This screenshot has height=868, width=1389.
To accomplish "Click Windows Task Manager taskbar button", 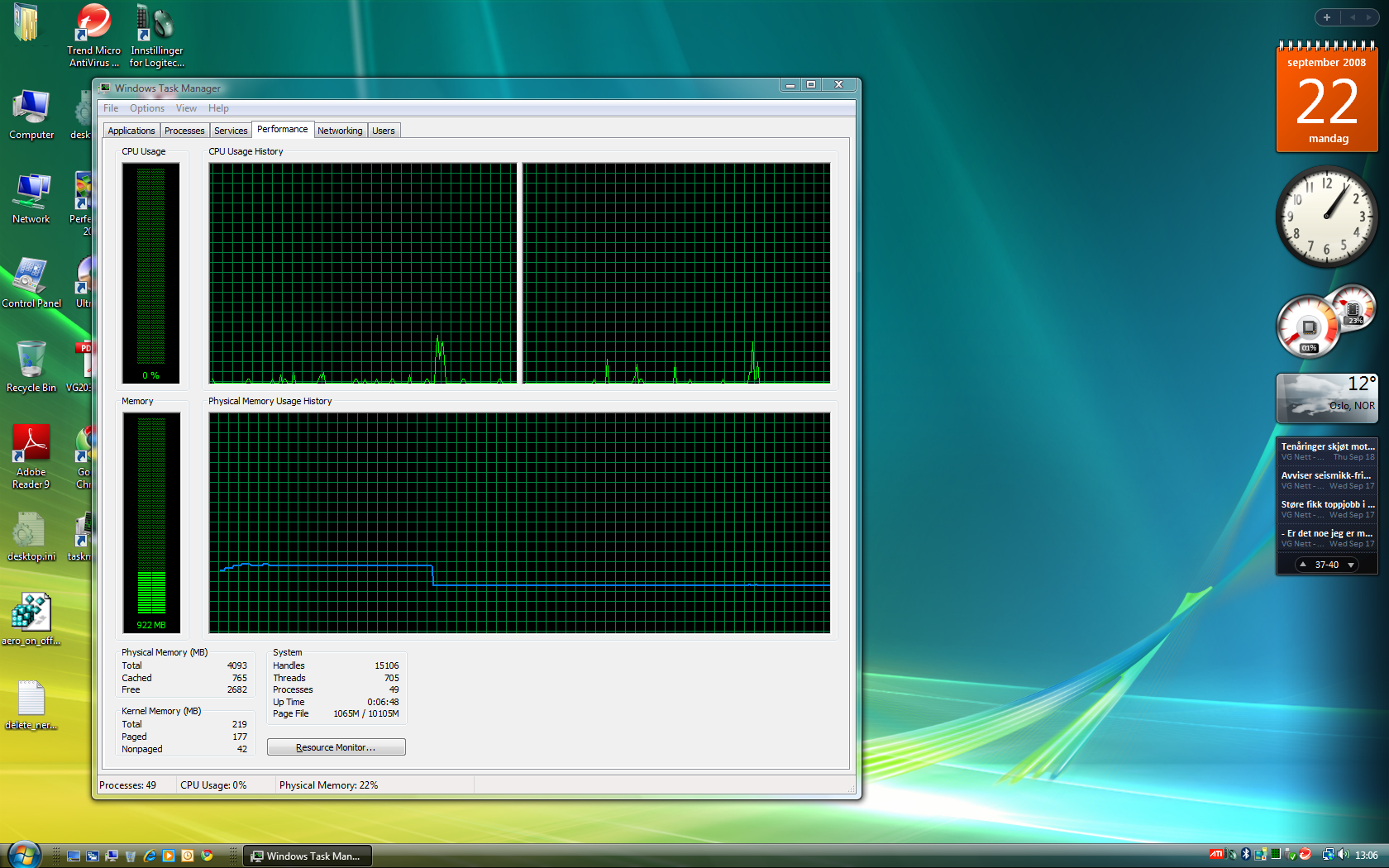I will point(308,856).
